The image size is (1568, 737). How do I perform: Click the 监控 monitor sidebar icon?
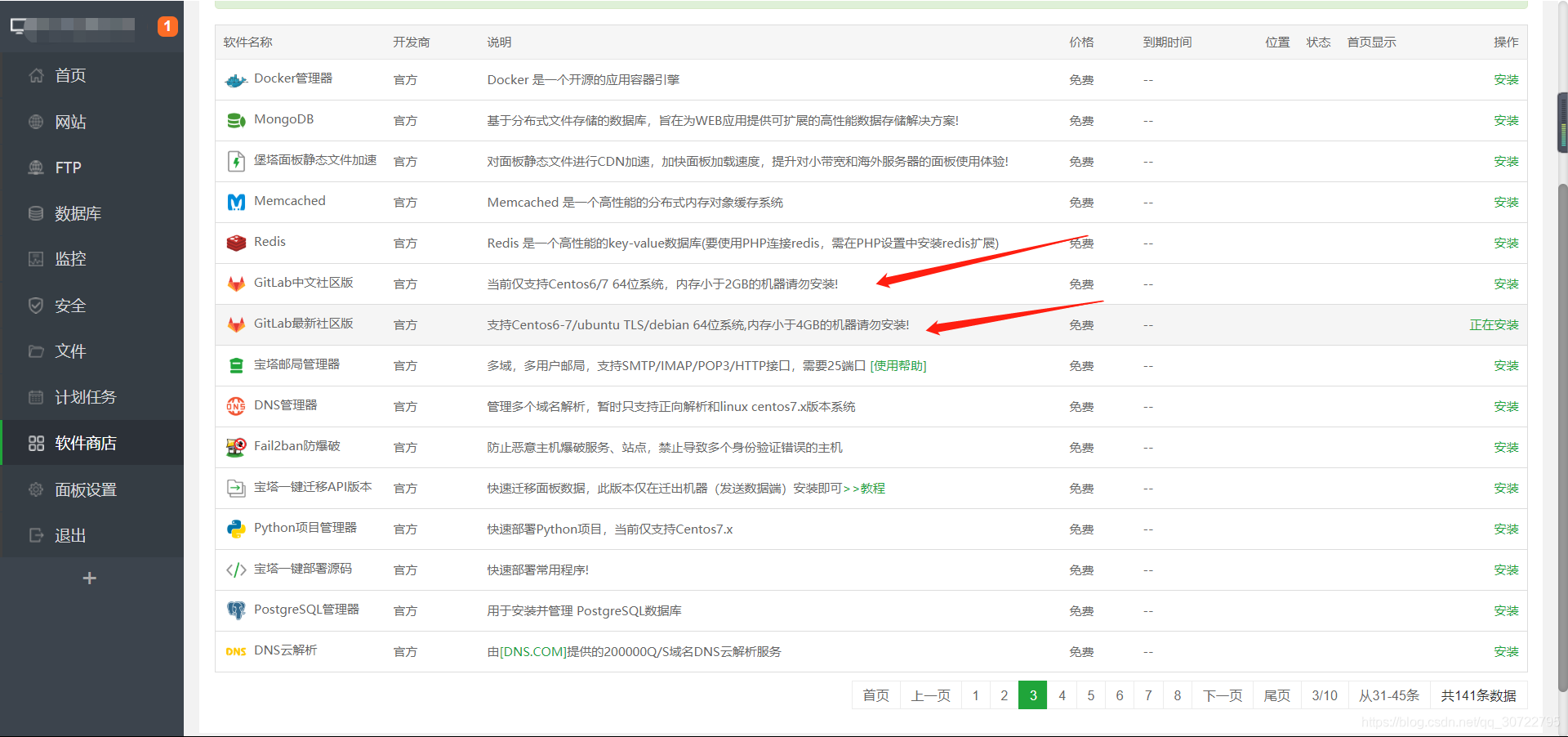click(36, 259)
